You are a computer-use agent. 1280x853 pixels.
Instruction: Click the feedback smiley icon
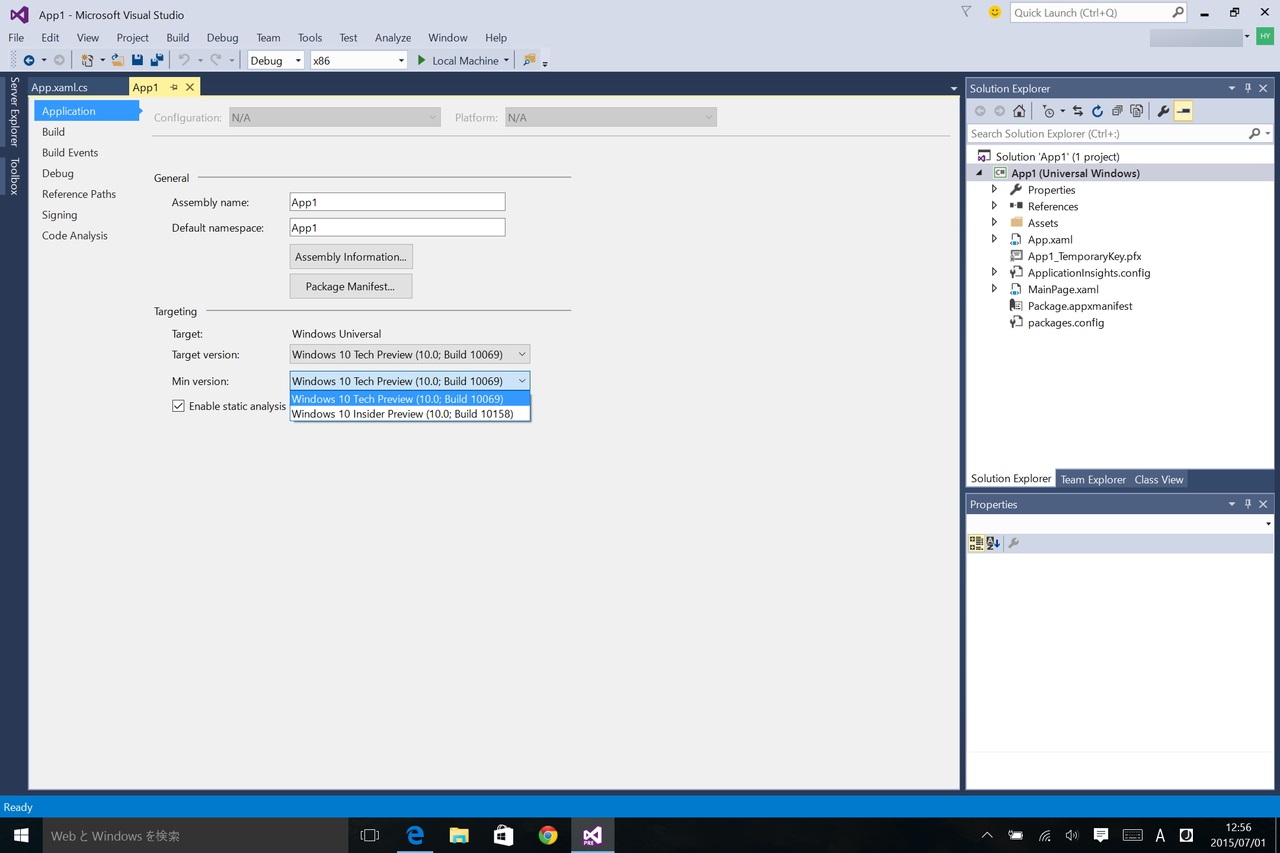click(994, 12)
